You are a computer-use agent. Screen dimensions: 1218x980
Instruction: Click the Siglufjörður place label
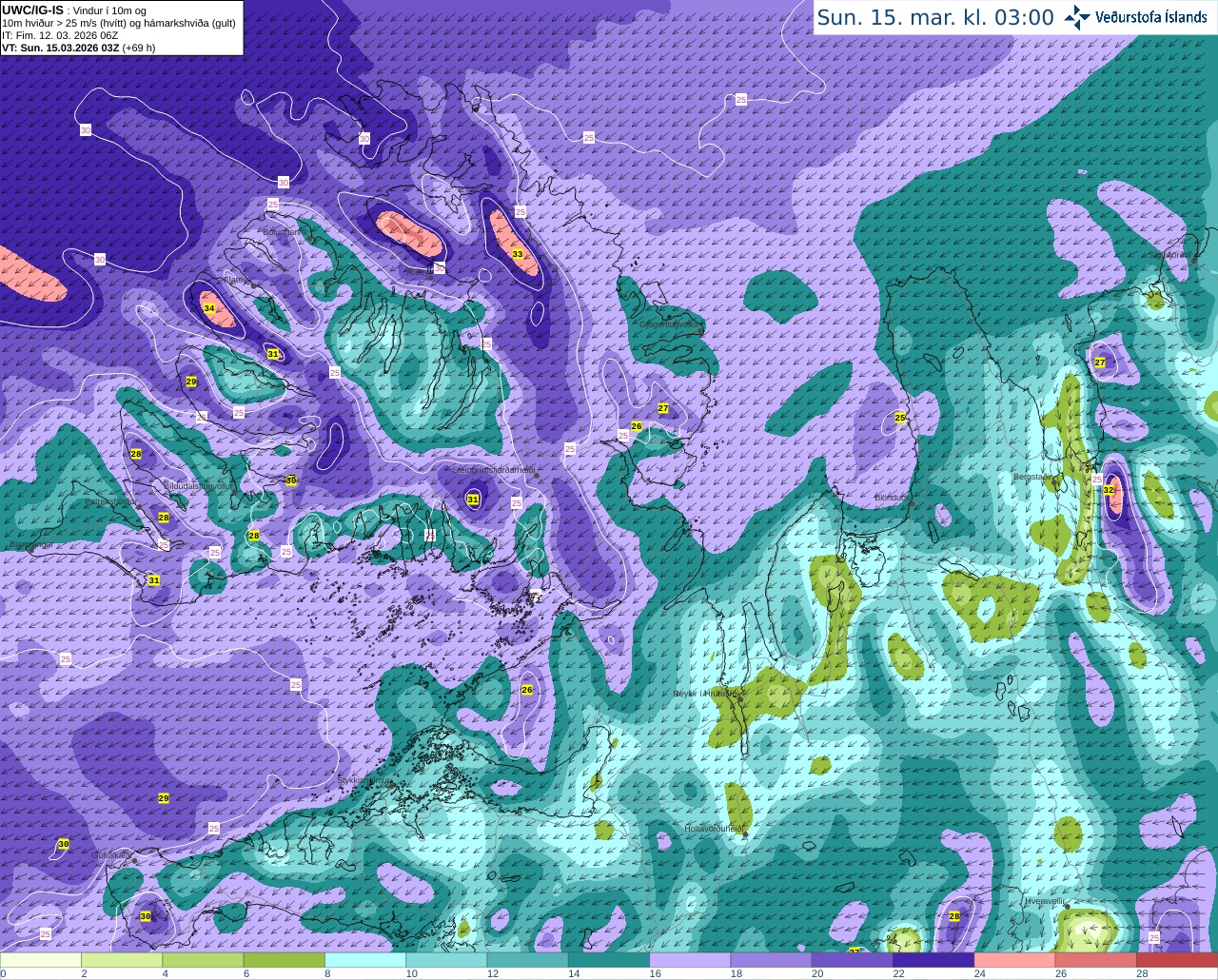(1169, 255)
